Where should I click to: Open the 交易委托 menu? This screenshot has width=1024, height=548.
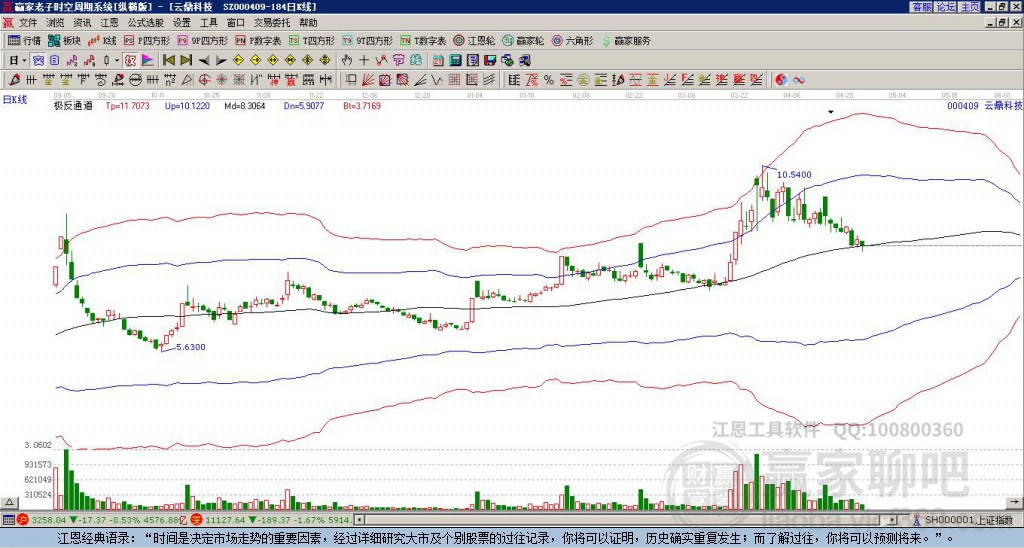point(272,23)
